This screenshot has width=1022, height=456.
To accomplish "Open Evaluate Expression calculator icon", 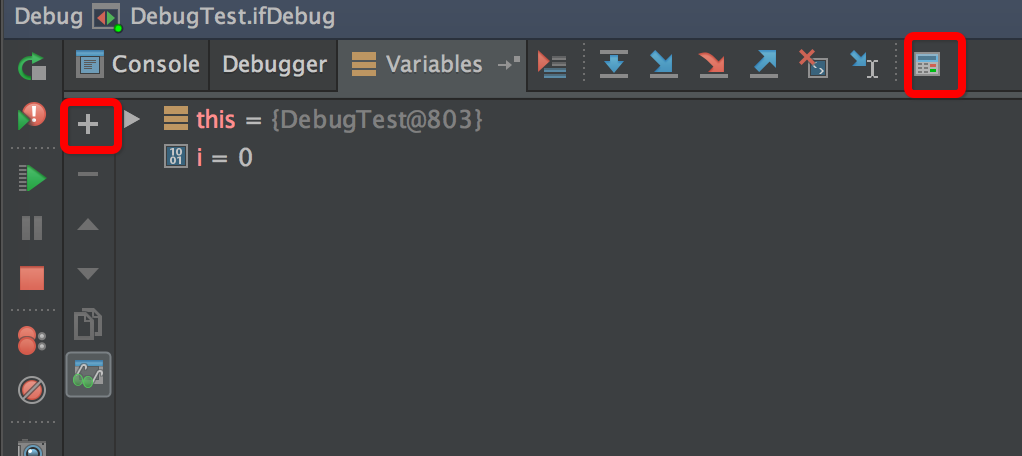I will (x=927, y=65).
